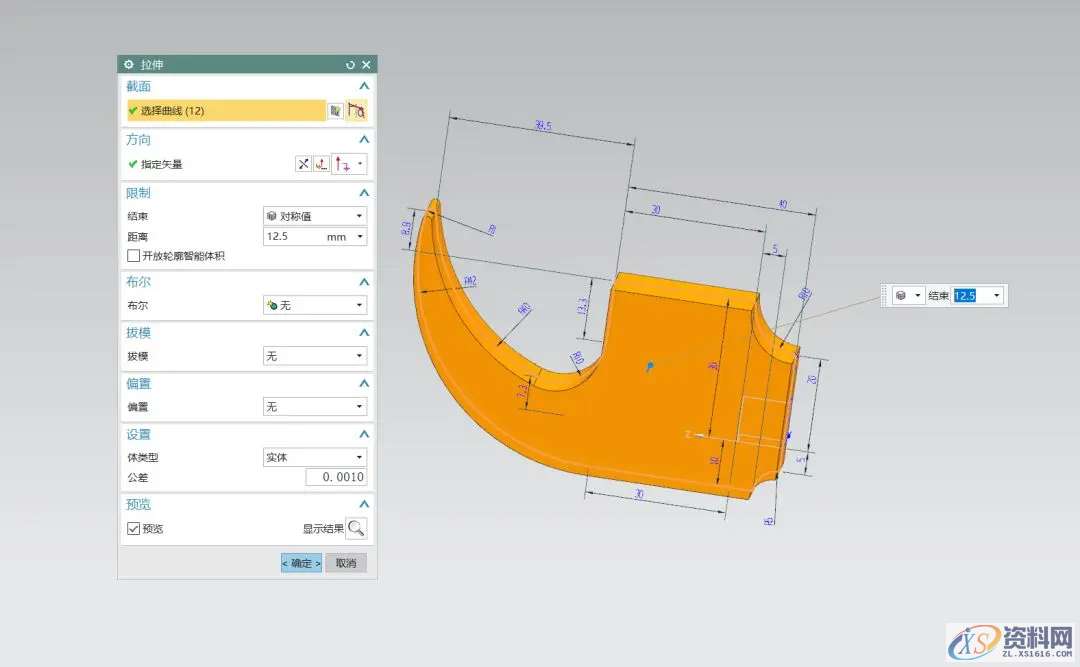
Task: Click the curve icon next to 选择曲线
Action: (x=357, y=111)
